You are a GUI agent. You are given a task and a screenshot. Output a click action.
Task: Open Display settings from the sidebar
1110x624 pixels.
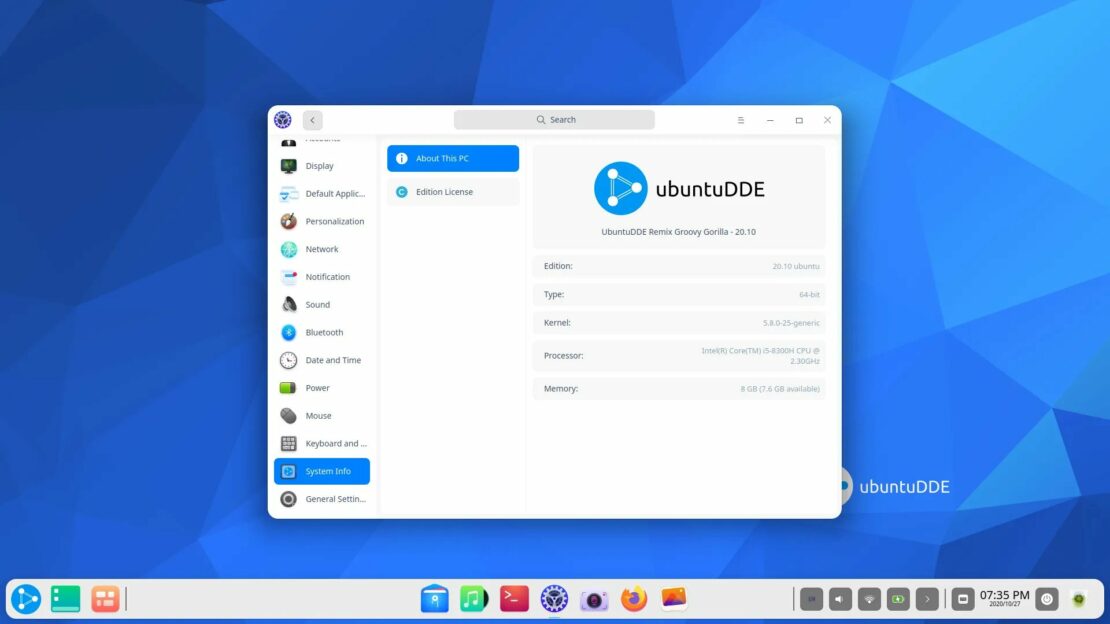click(x=322, y=166)
